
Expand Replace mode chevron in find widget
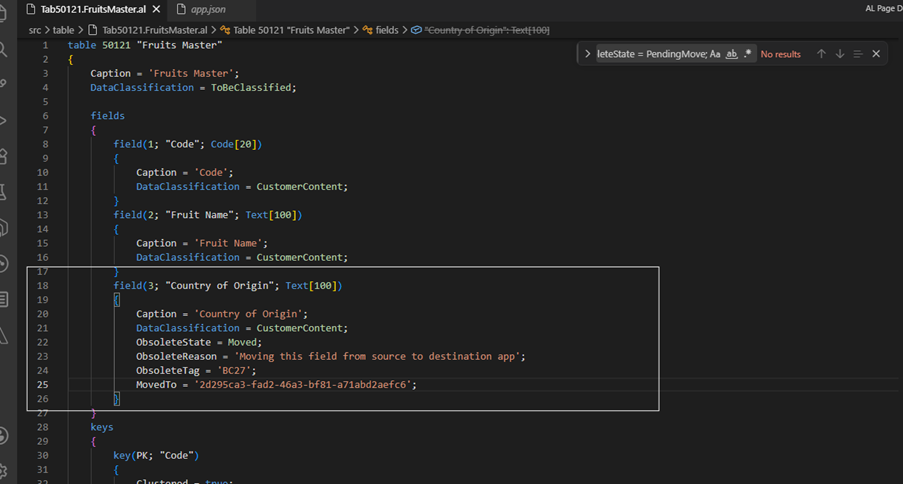(587, 54)
